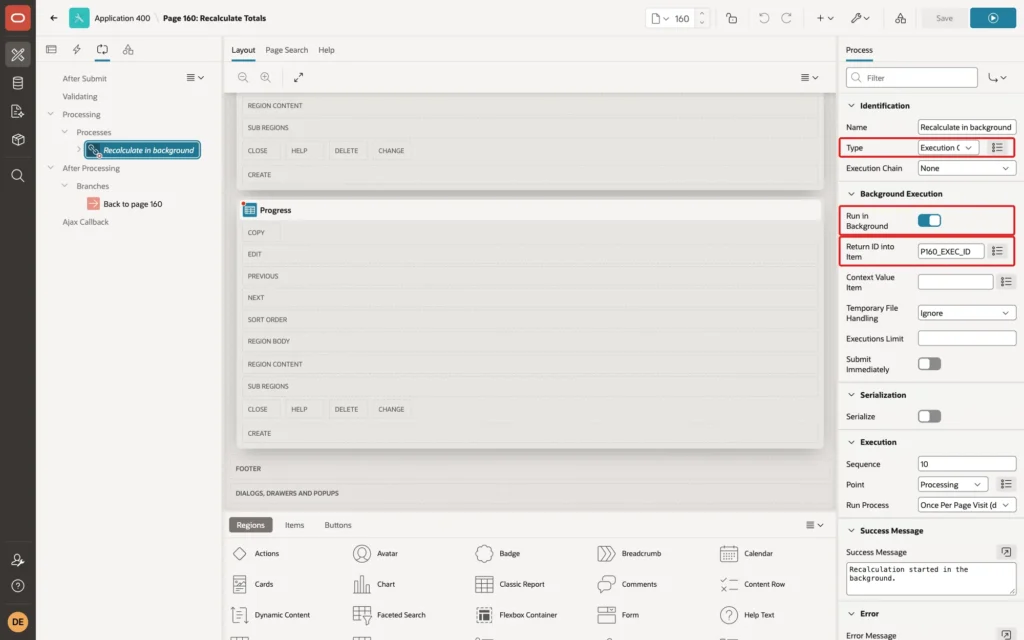Increment the page number stepper up
Screen dimensions: 1024x640
click(x=702, y=14)
